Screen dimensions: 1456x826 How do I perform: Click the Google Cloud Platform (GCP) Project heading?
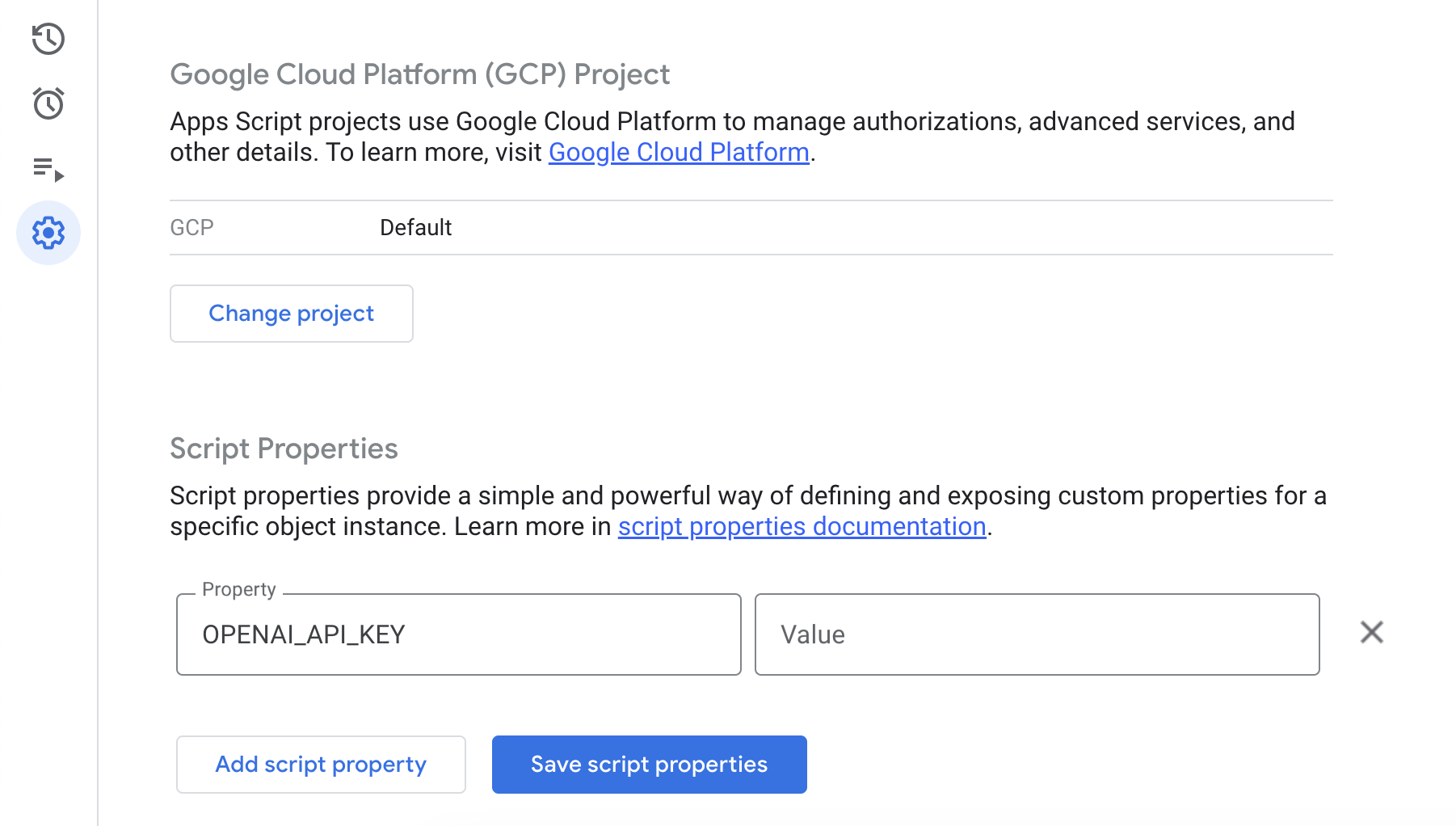[420, 74]
